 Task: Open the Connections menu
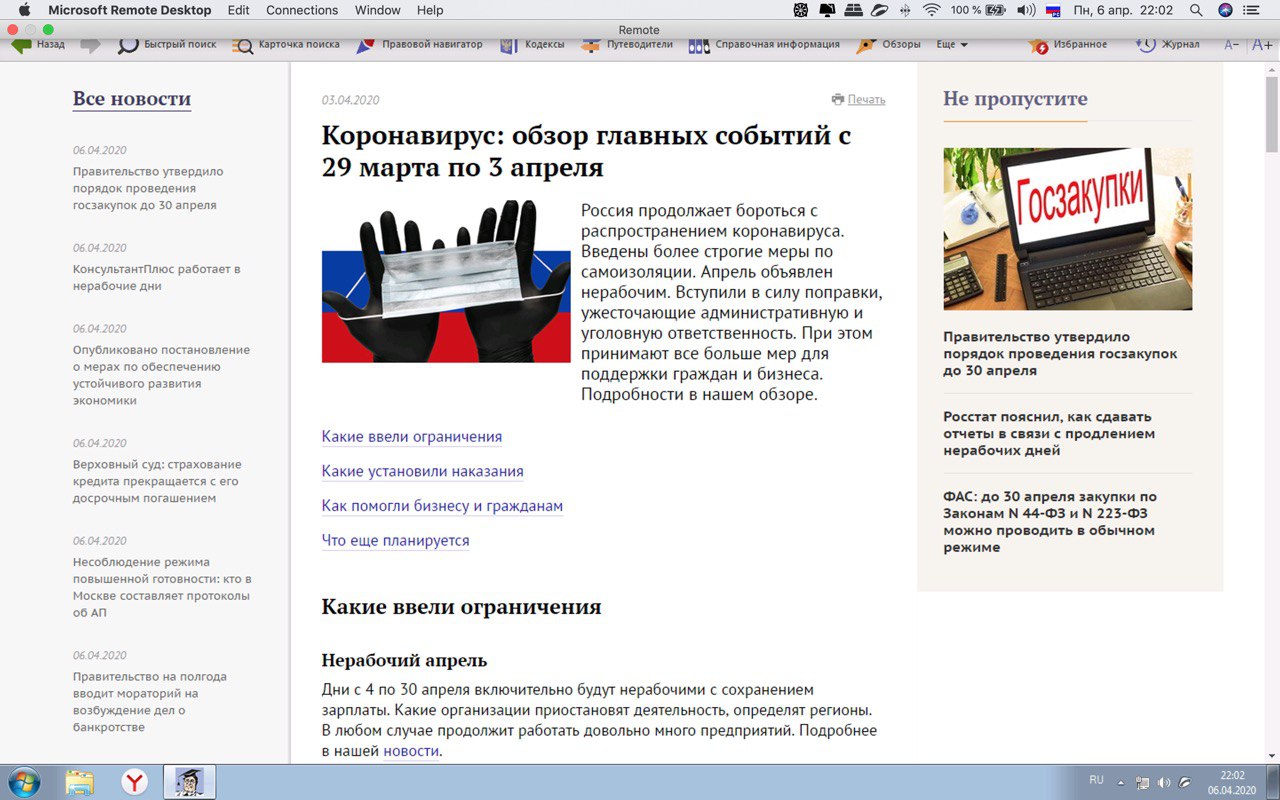302,10
